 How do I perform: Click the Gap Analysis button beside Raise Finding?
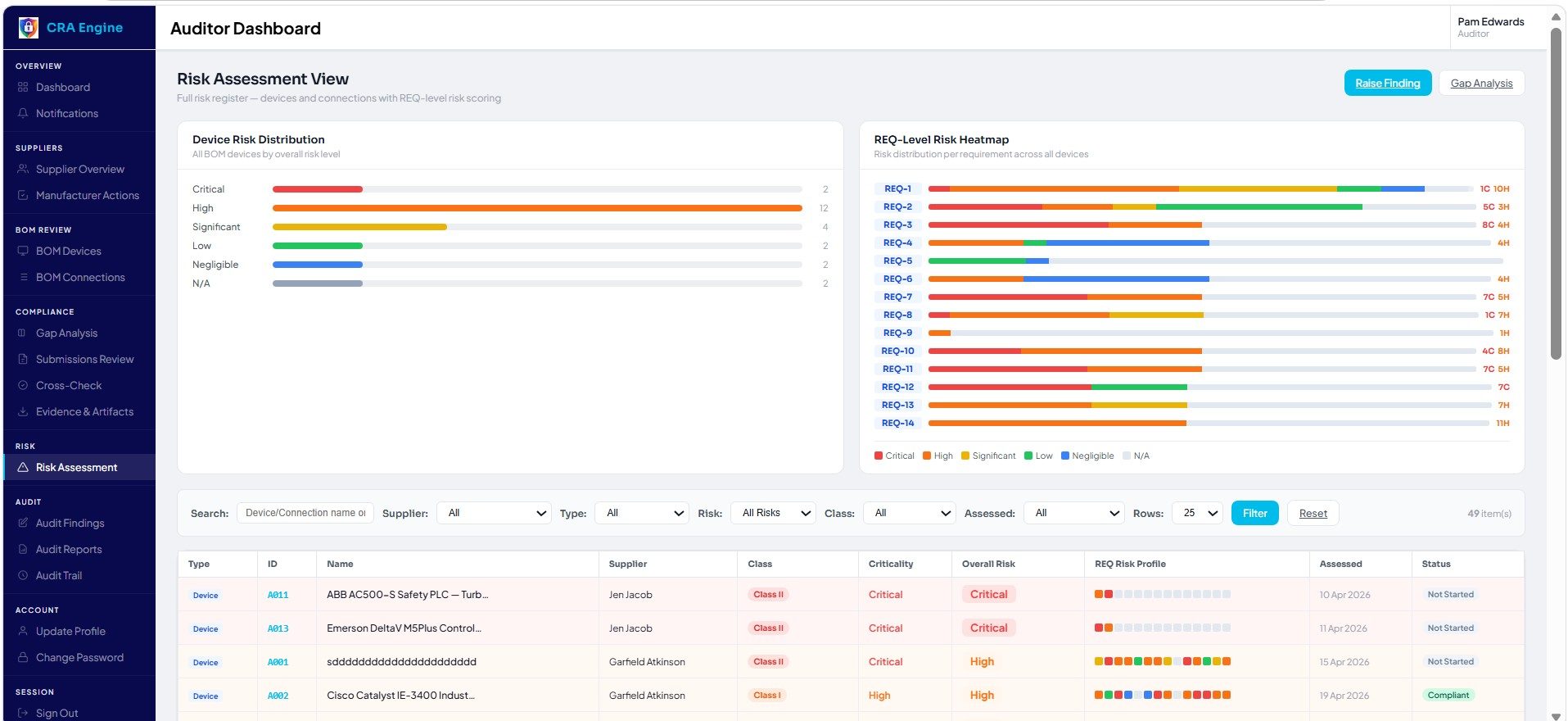1481,83
